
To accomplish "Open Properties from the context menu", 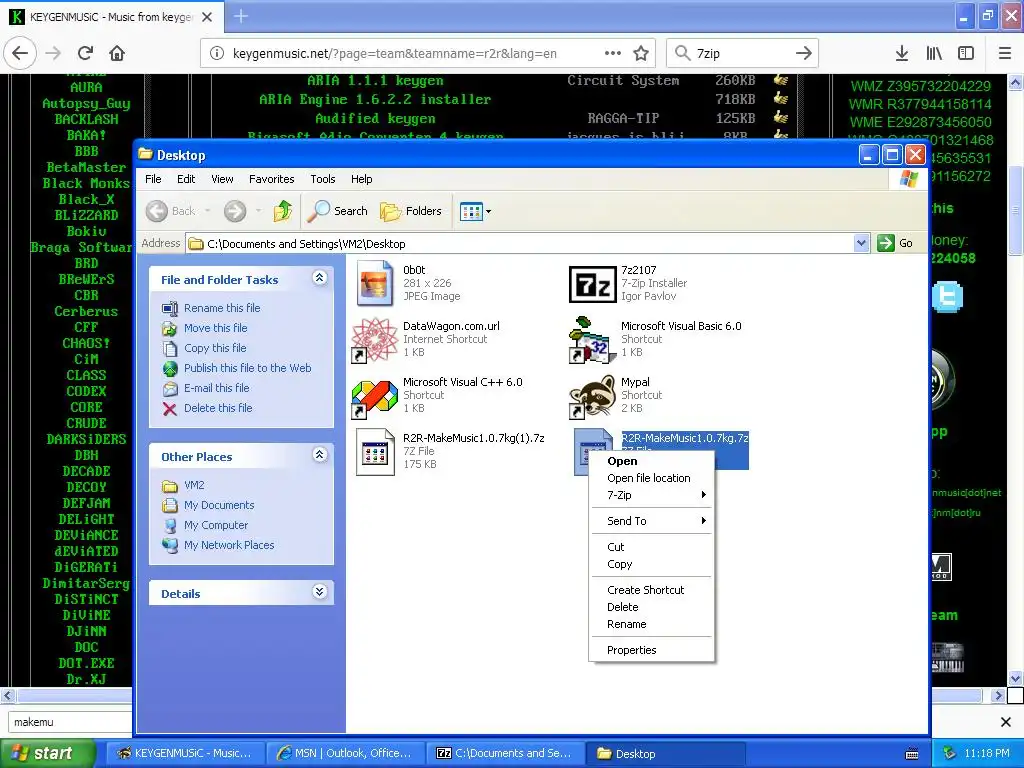I will point(650,650).
